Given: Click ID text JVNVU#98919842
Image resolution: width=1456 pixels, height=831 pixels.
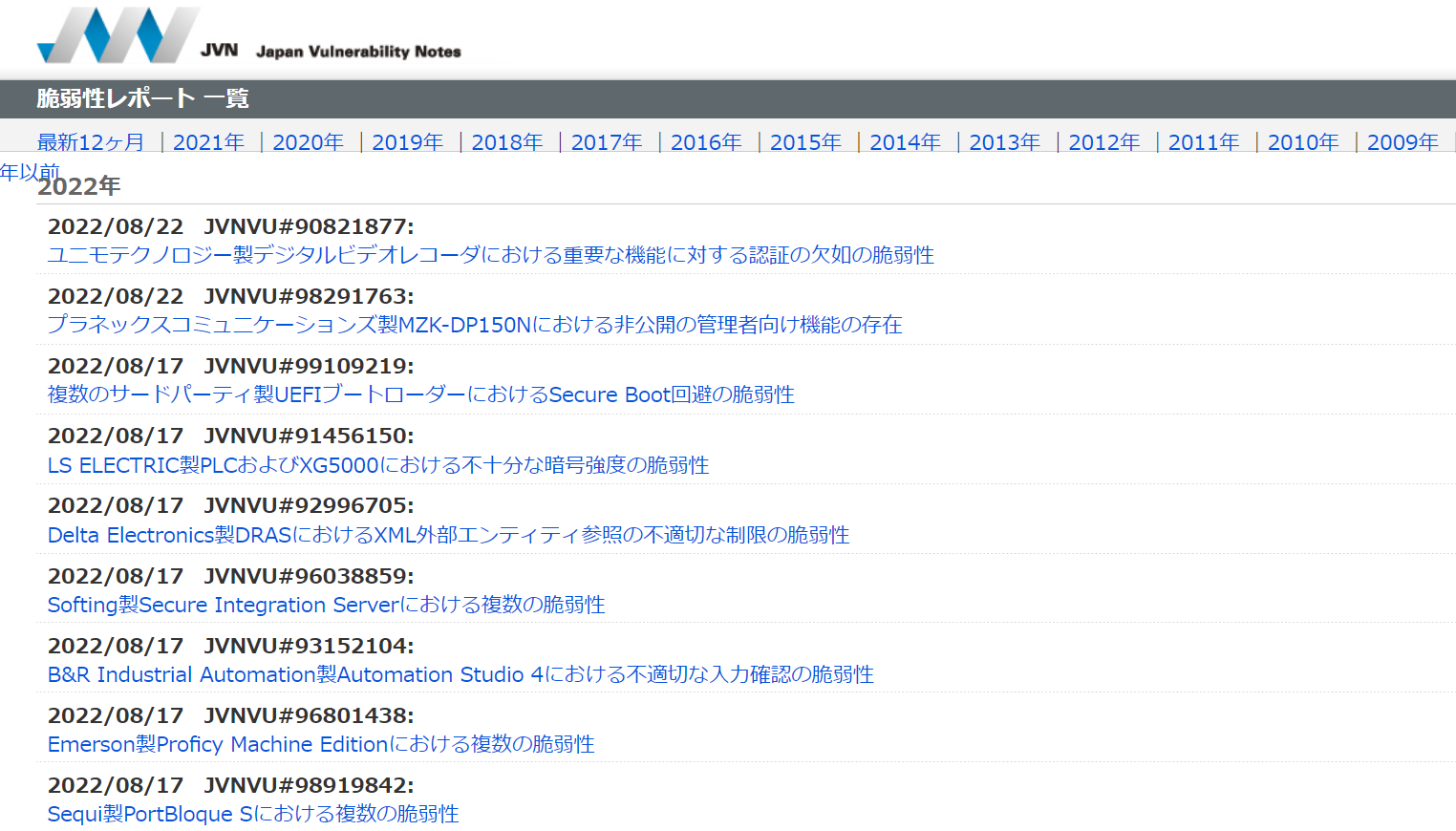Looking at the screenshot, I should [x=309, y=785].
